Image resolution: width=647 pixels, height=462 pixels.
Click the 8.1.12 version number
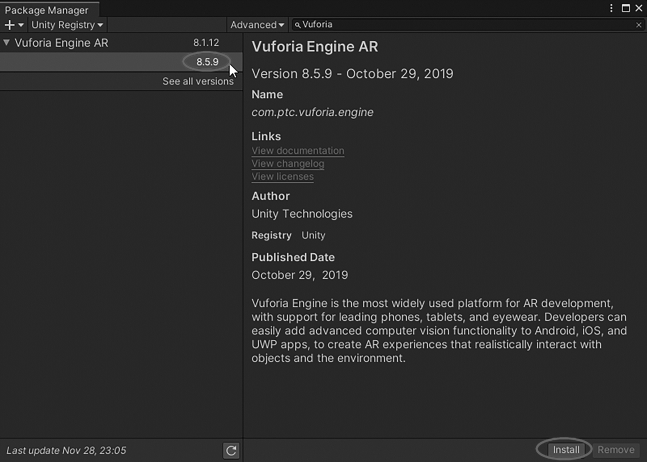pyautogui.click(x=206, y=42)
